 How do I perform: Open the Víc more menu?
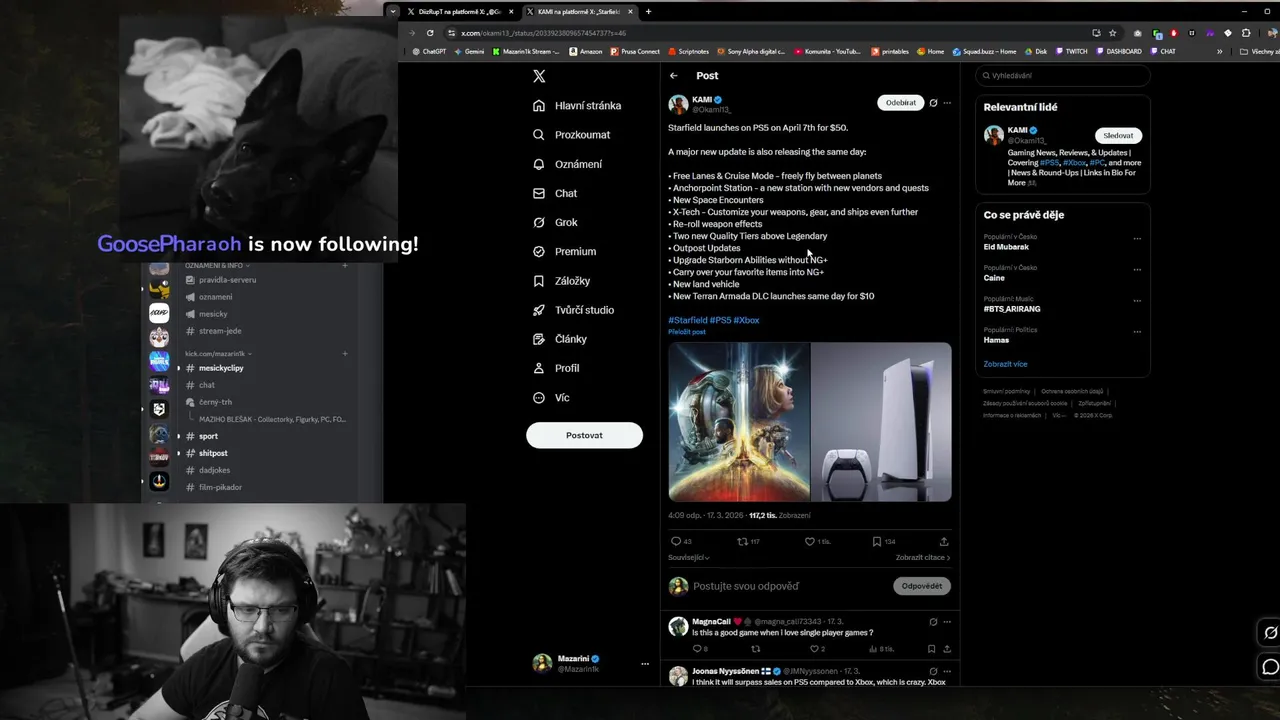(x=551, y=397)
